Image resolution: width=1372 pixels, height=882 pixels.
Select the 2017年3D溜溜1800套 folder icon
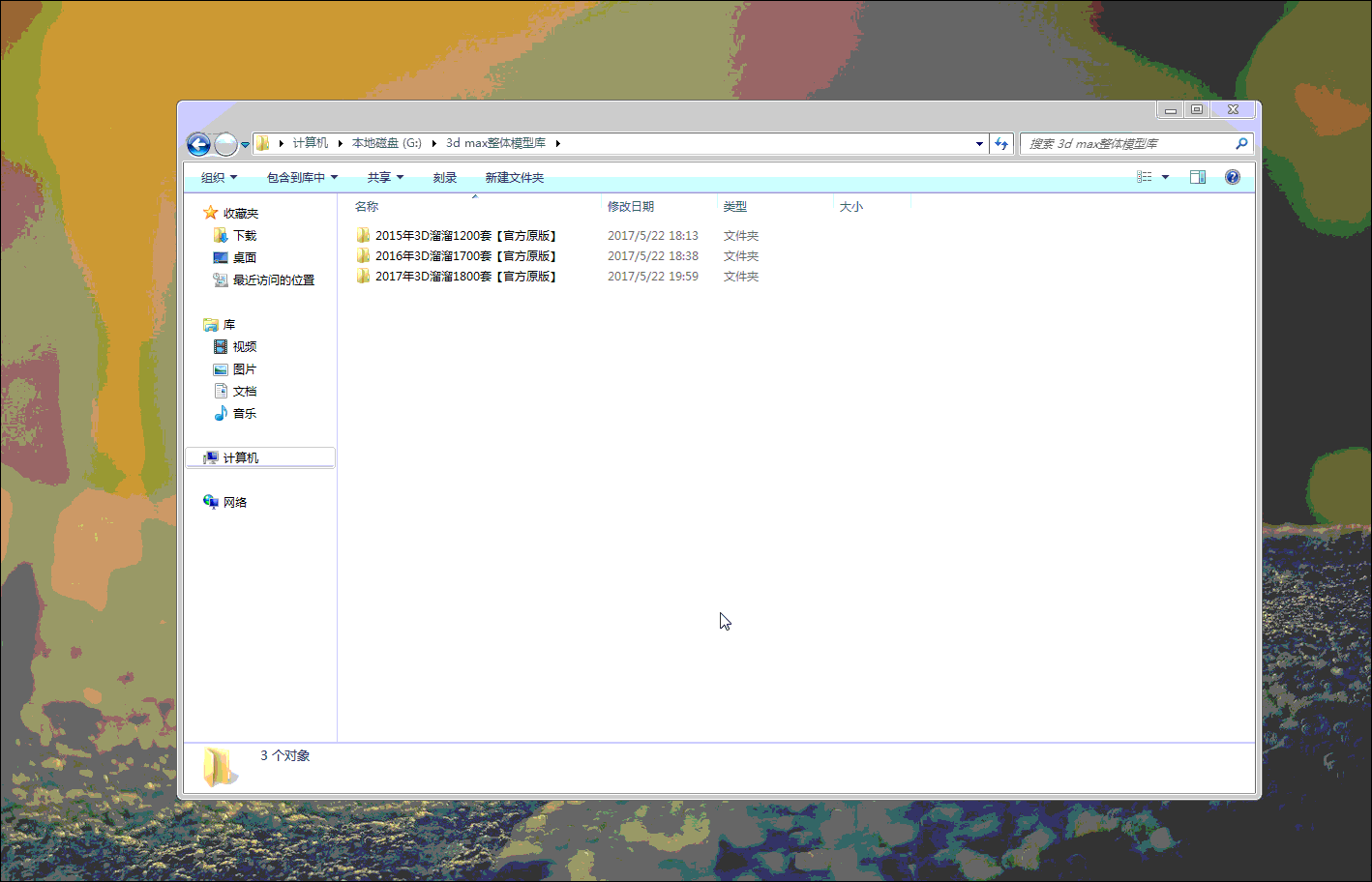tap(363, 276)
